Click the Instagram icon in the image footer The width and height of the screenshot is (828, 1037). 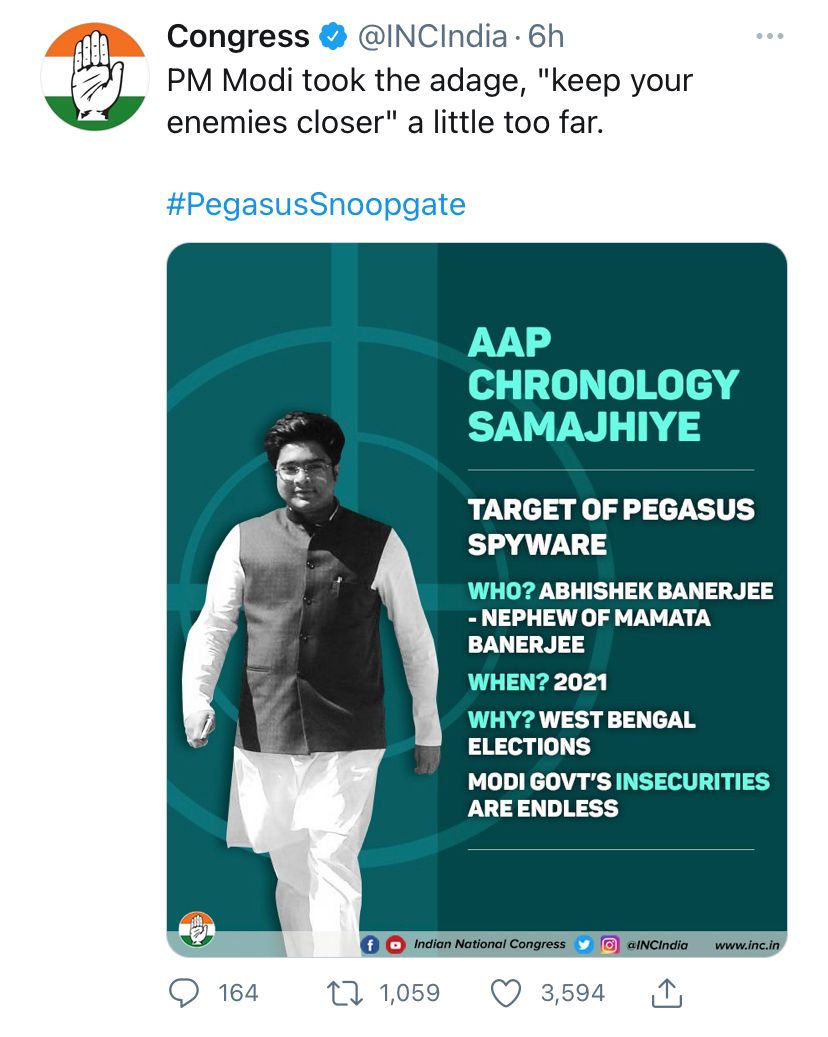coord(609,945)
